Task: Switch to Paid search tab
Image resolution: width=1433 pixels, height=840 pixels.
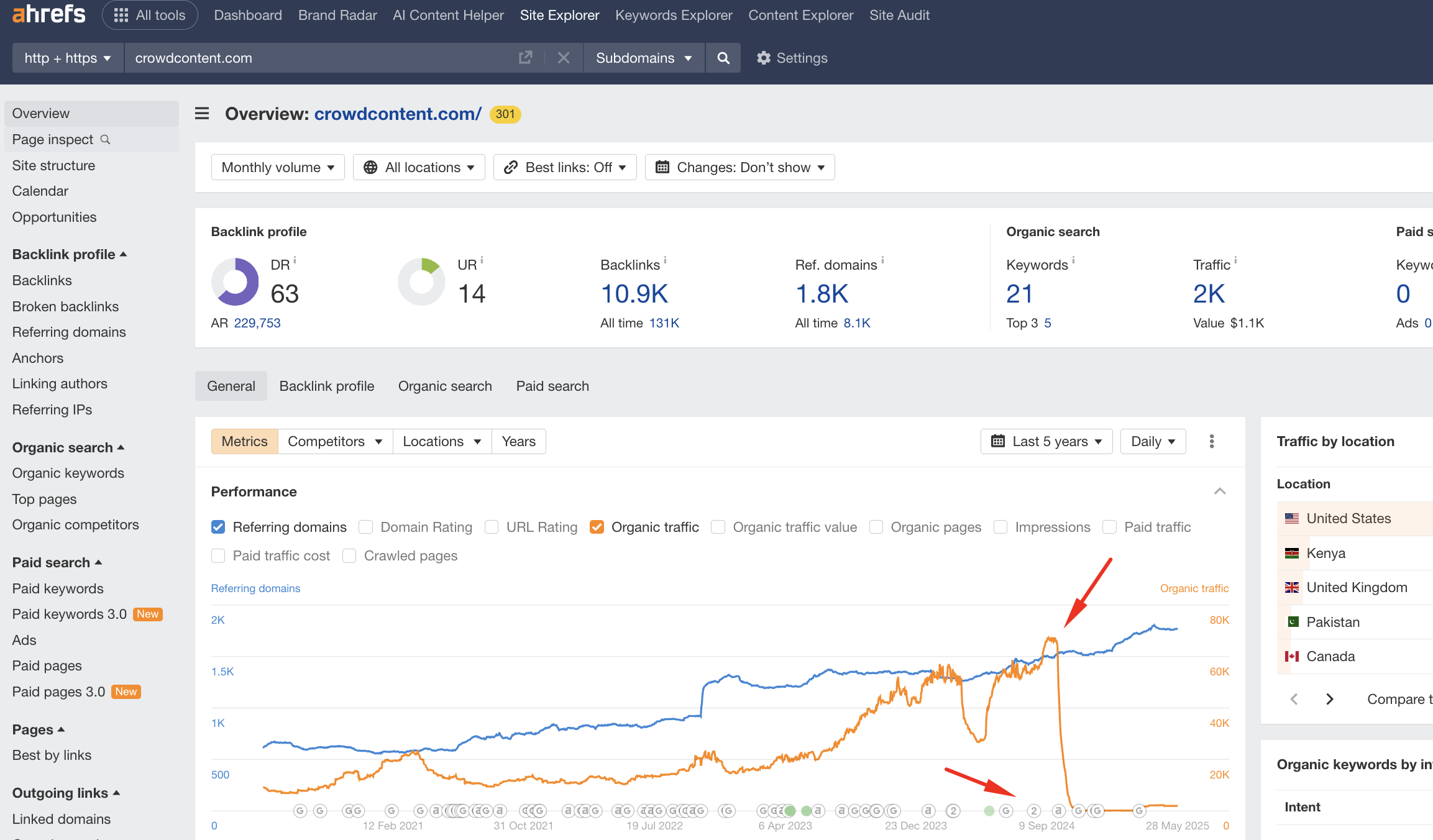Action: coord(552,386)
